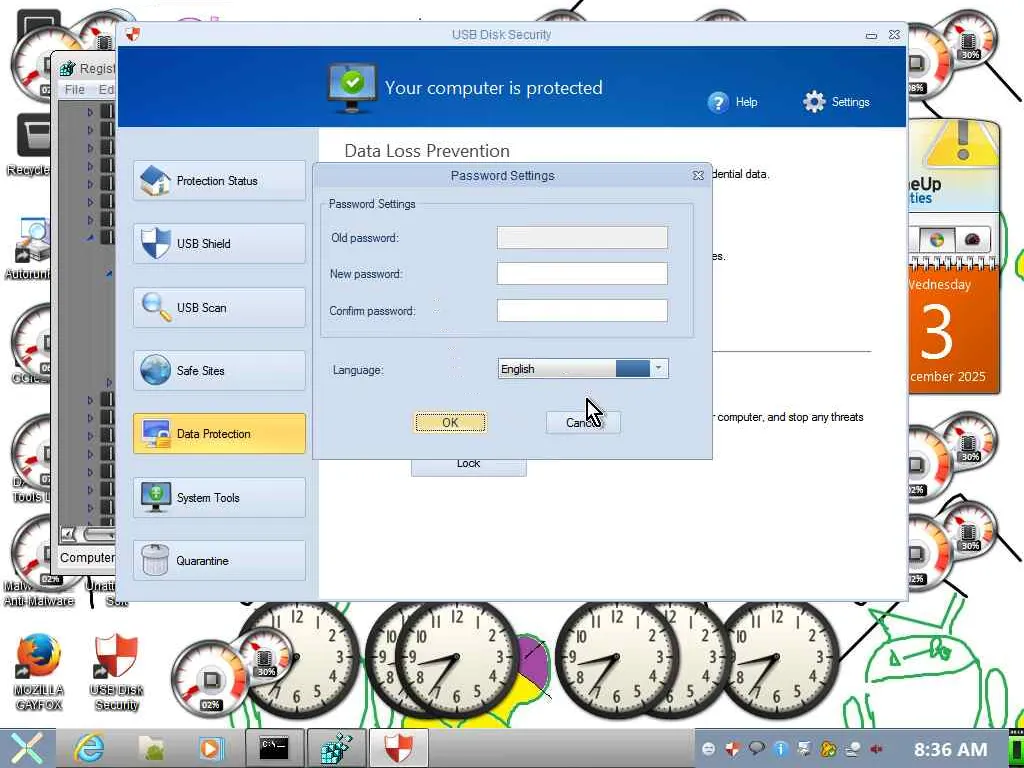Minimize the USB Disk Security window
This screenshot has height=768, width=1024.
point(871,35)
